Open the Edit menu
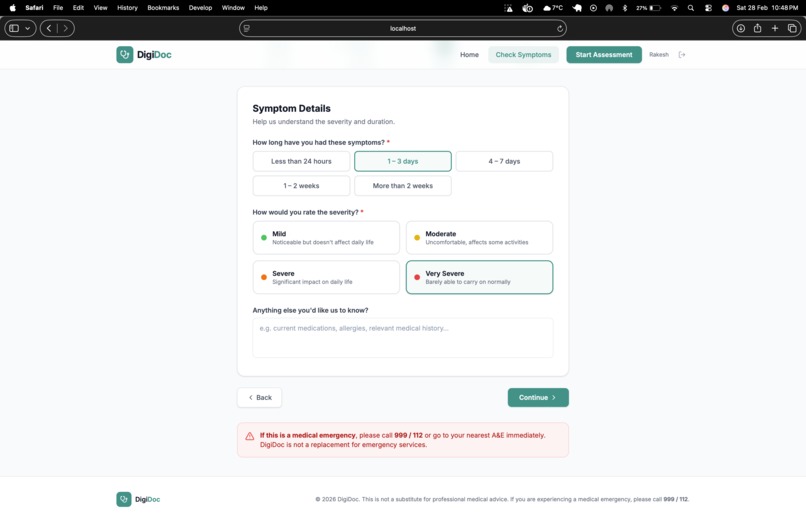The width and height of the screenshot is (806, 522). pyautogui.click(x=78, y=8)
